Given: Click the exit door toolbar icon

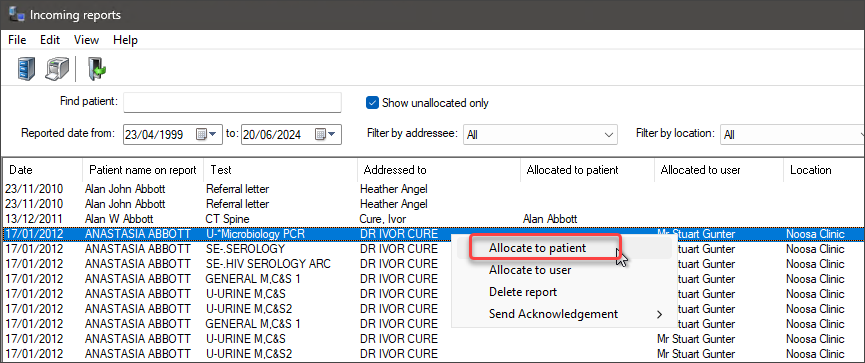Looking at the screenshot, I should pos(97,70).
